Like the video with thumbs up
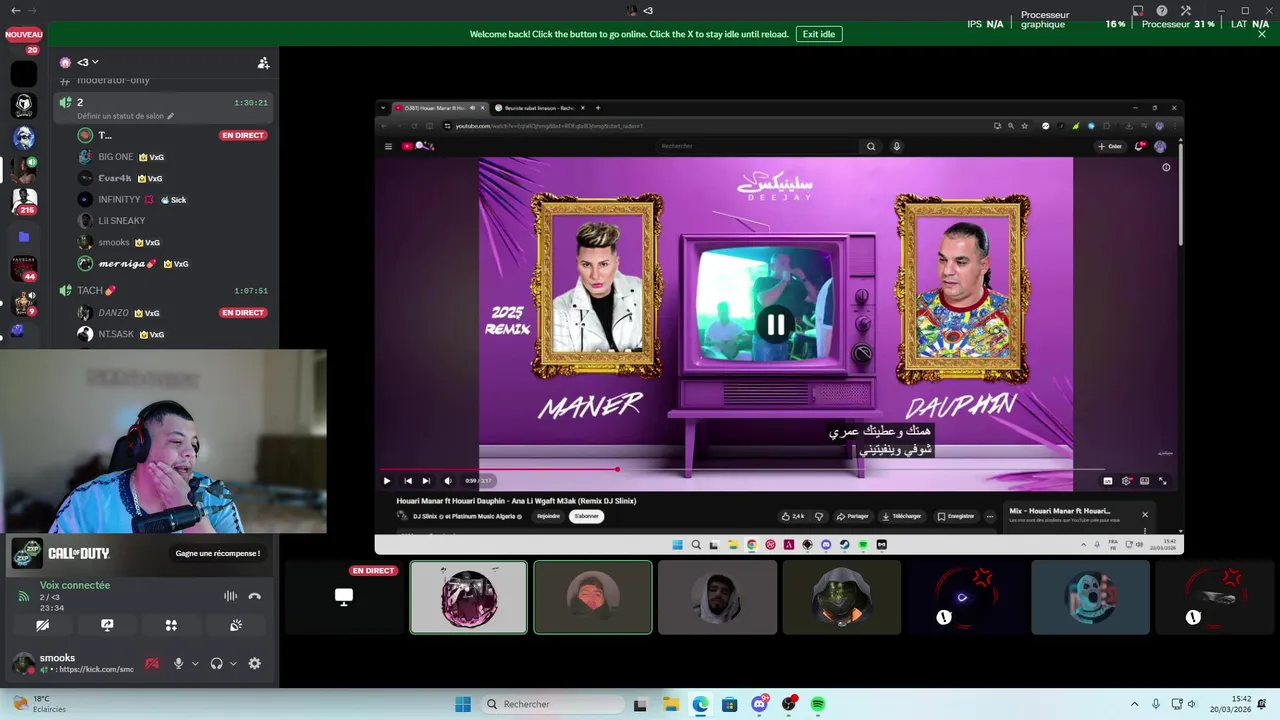The image size is (1280, 720). 792,516
